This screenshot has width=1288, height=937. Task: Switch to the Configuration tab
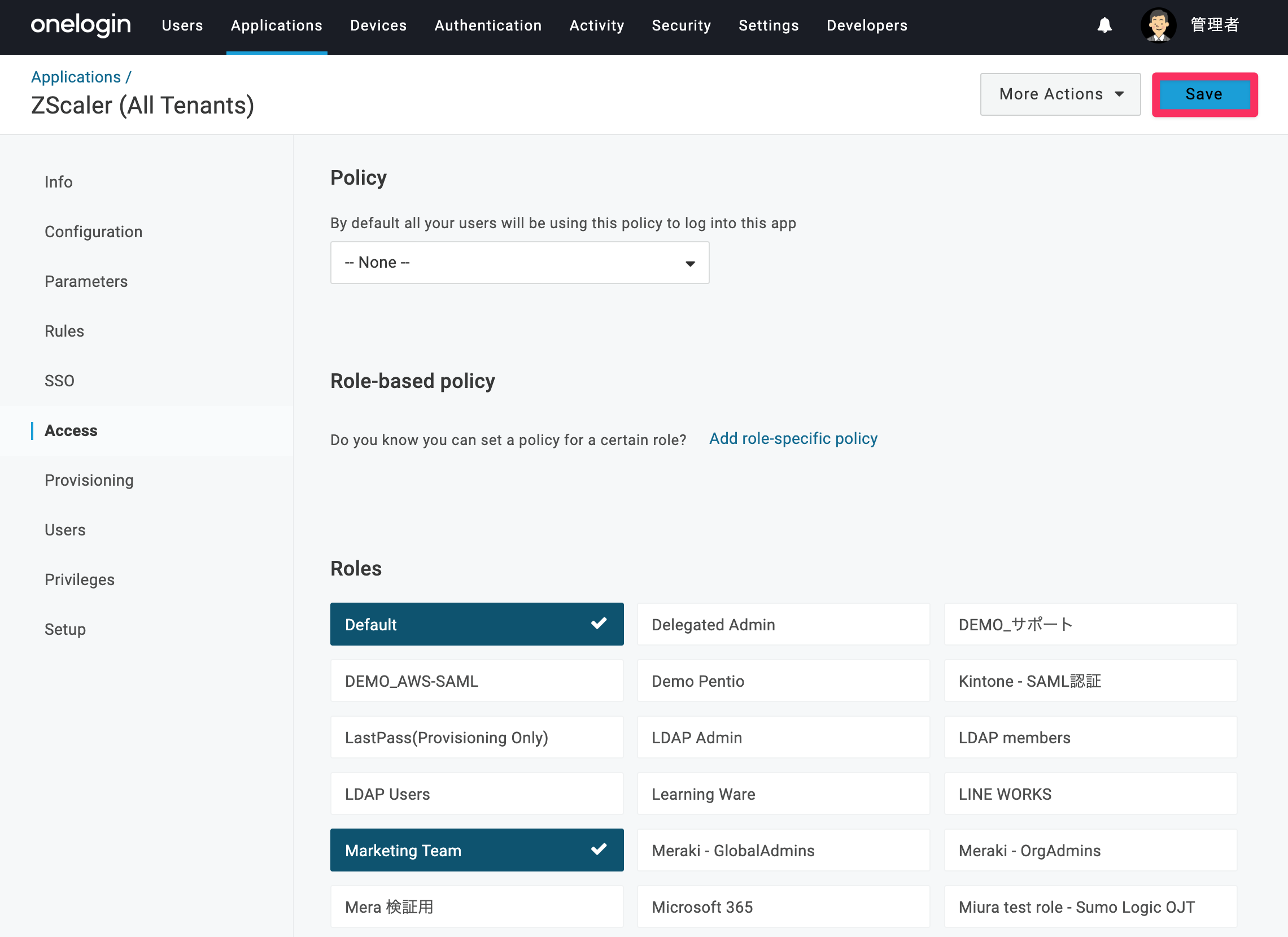tap(94, 232)
